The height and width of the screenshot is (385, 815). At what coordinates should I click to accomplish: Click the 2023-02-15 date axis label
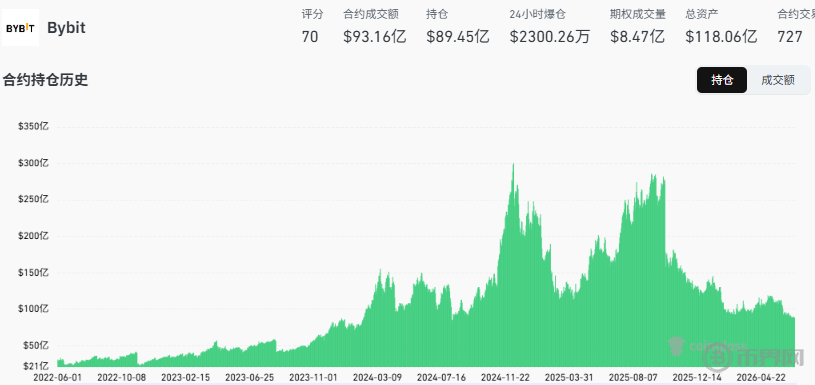tap(186, 377)
